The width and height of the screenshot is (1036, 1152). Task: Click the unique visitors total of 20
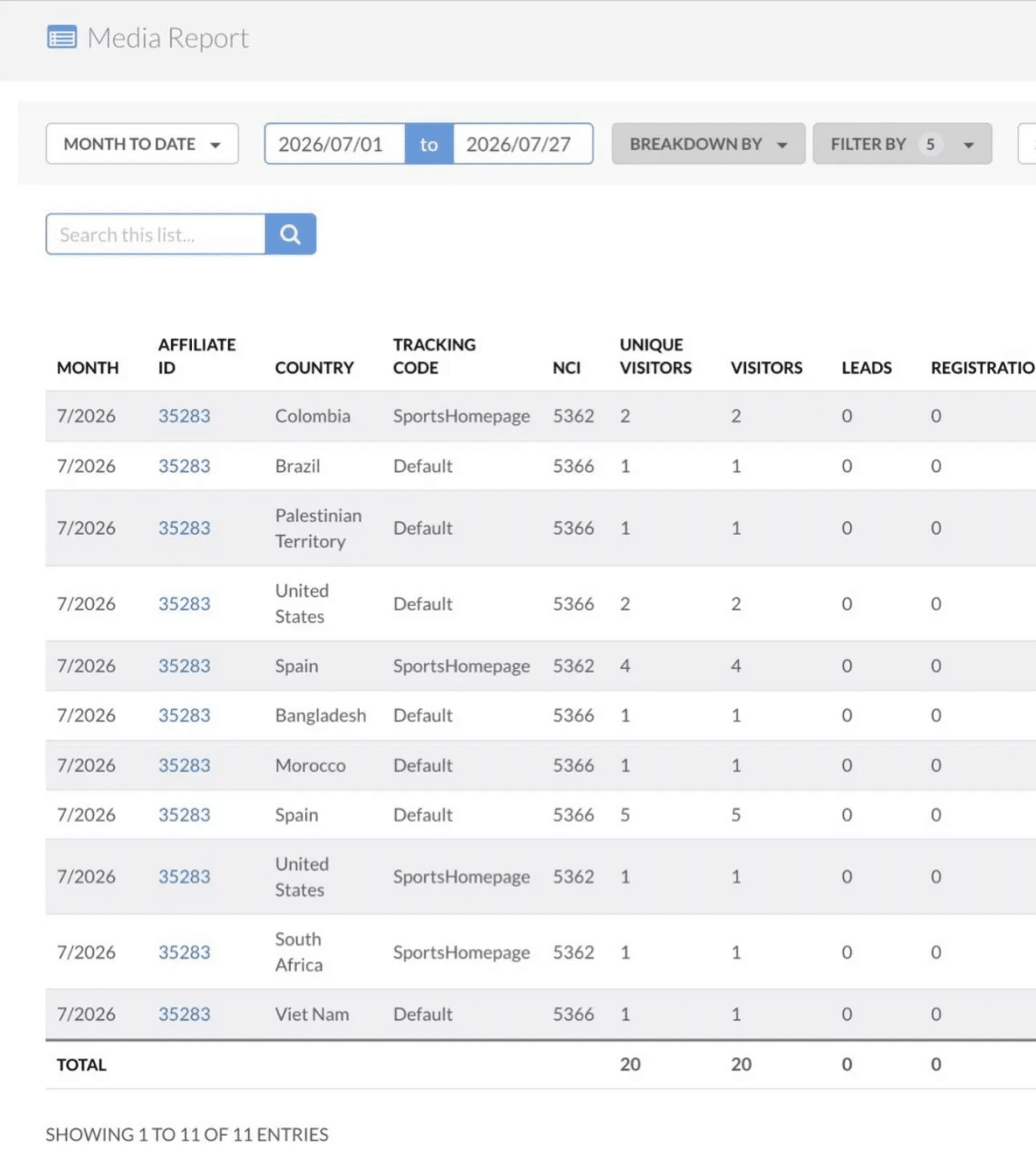630,1064
